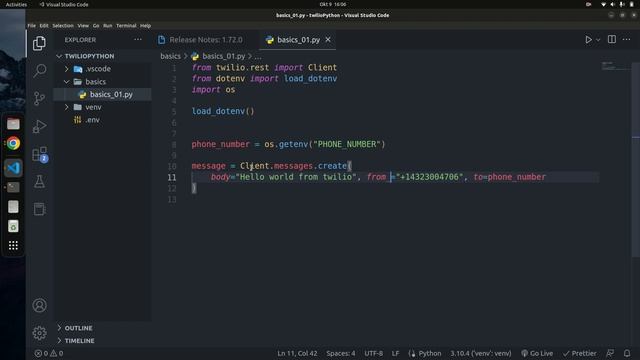Open the Run and Debug view
The image size is (640, 360).
click(39, 126)
